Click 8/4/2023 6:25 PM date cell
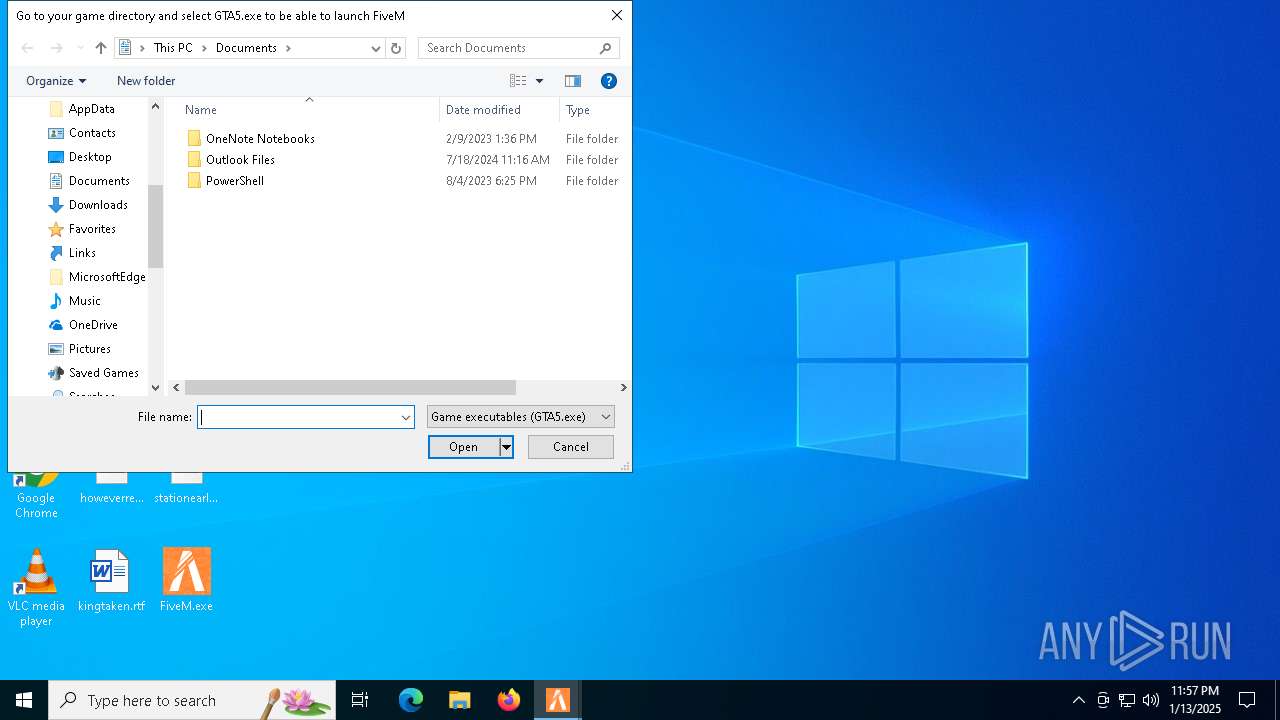The image size is (1280, 720). pos(491,181)
